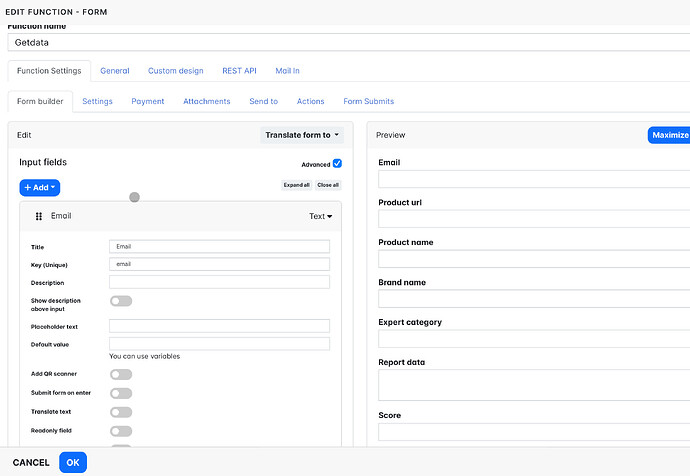Switch to the REST API tab

point(239,71)
